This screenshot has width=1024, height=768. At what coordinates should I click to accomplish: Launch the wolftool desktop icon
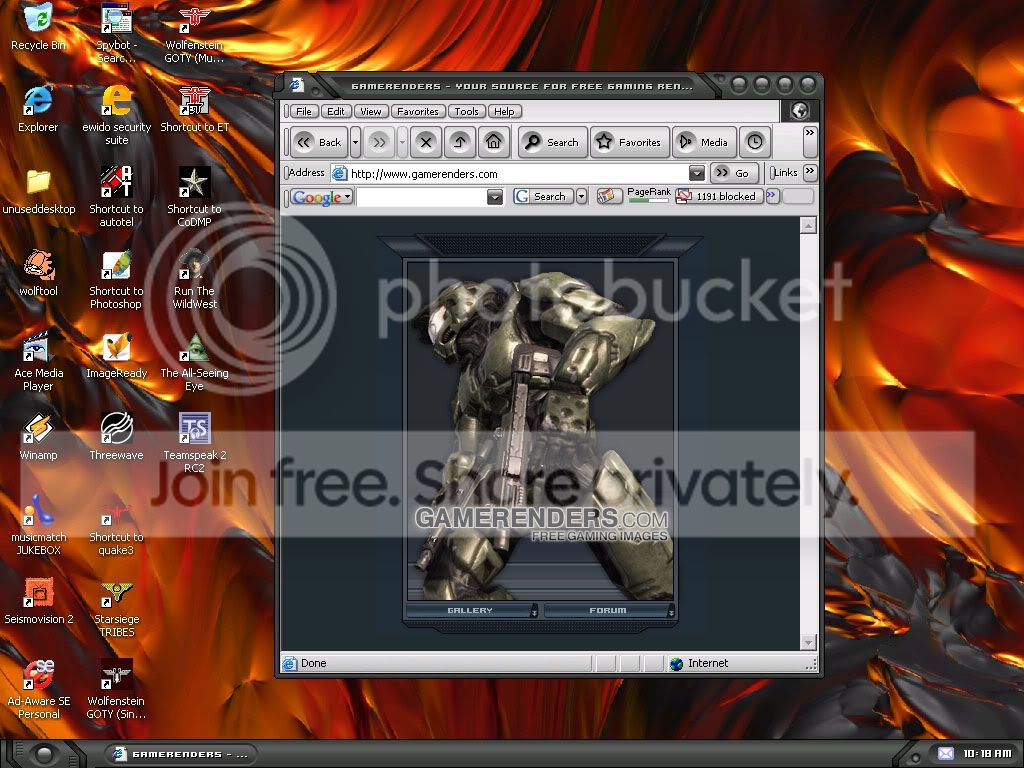(x=39, y=273)
